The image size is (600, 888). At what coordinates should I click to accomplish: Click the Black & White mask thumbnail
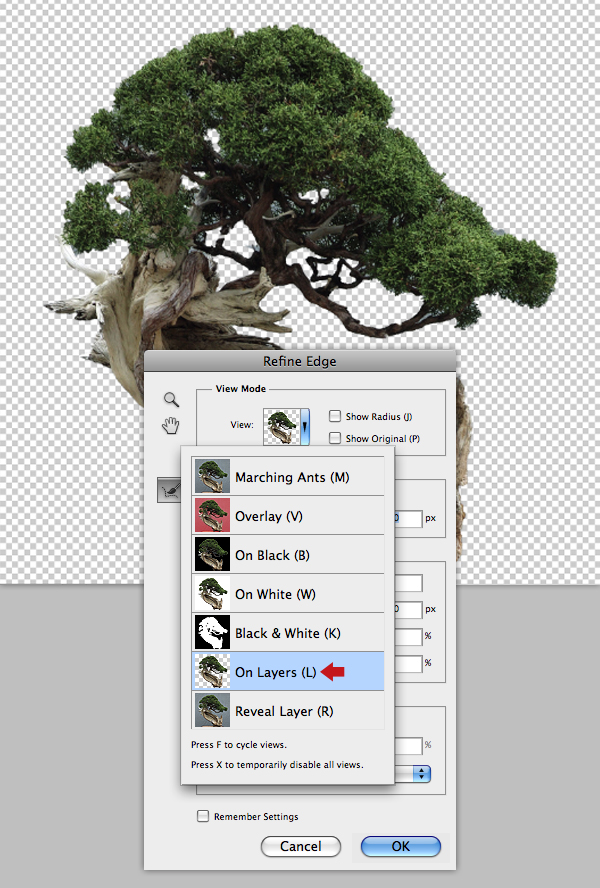point(212,633)
